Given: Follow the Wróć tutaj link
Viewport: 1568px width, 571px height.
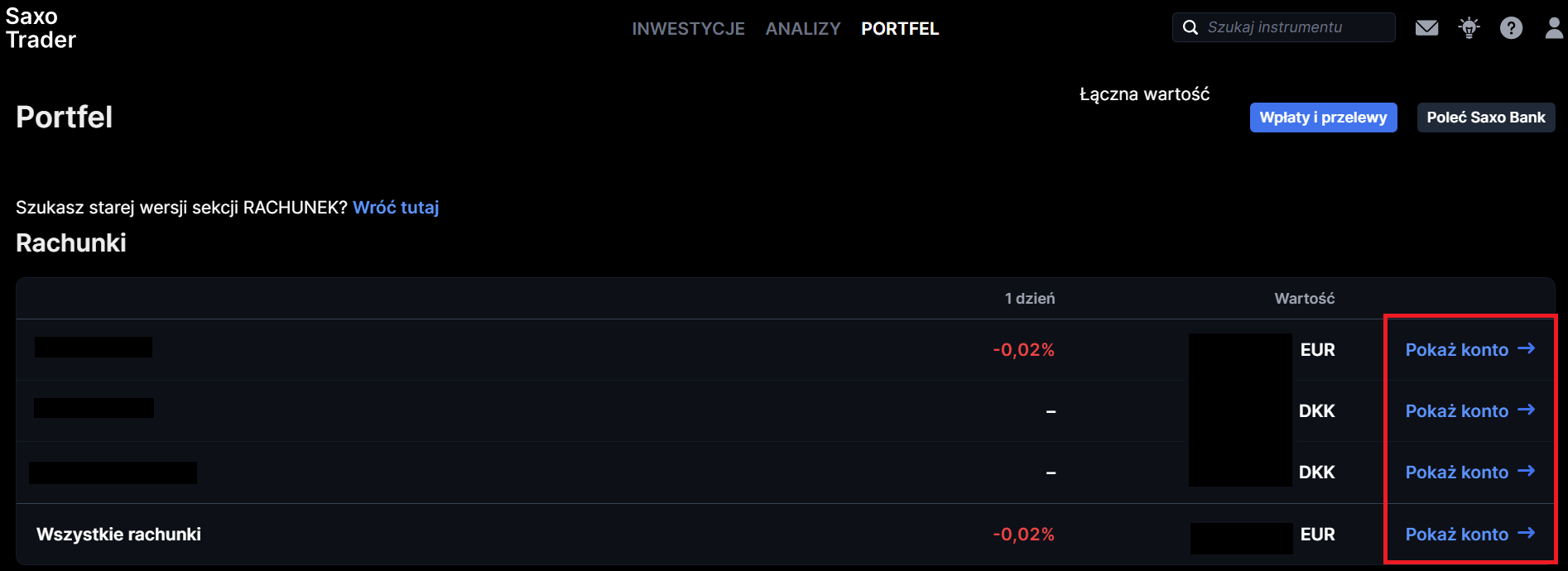Looking at the screenshot, I should 396,208.
